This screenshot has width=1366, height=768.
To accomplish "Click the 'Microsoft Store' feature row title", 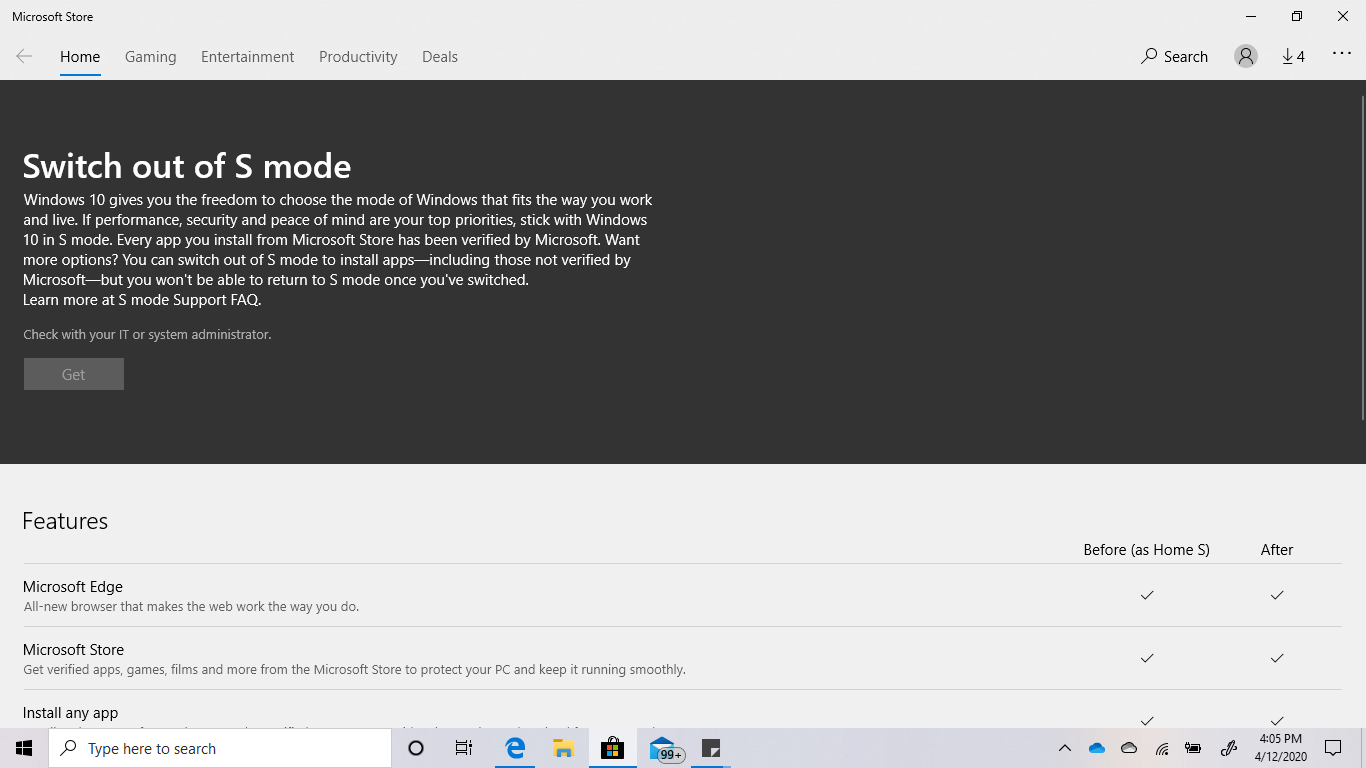I will (73, 650).
